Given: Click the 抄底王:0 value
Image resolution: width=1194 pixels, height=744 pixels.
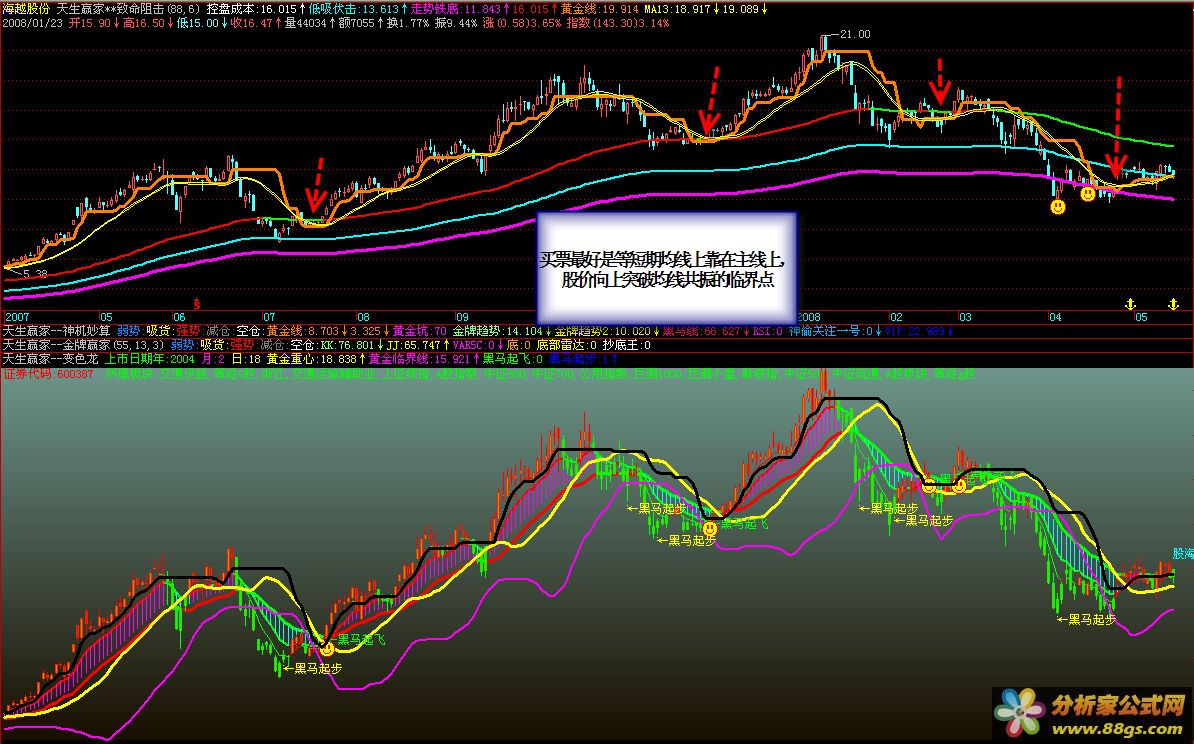Looking at the screenshot, I should tap(627, 345).
